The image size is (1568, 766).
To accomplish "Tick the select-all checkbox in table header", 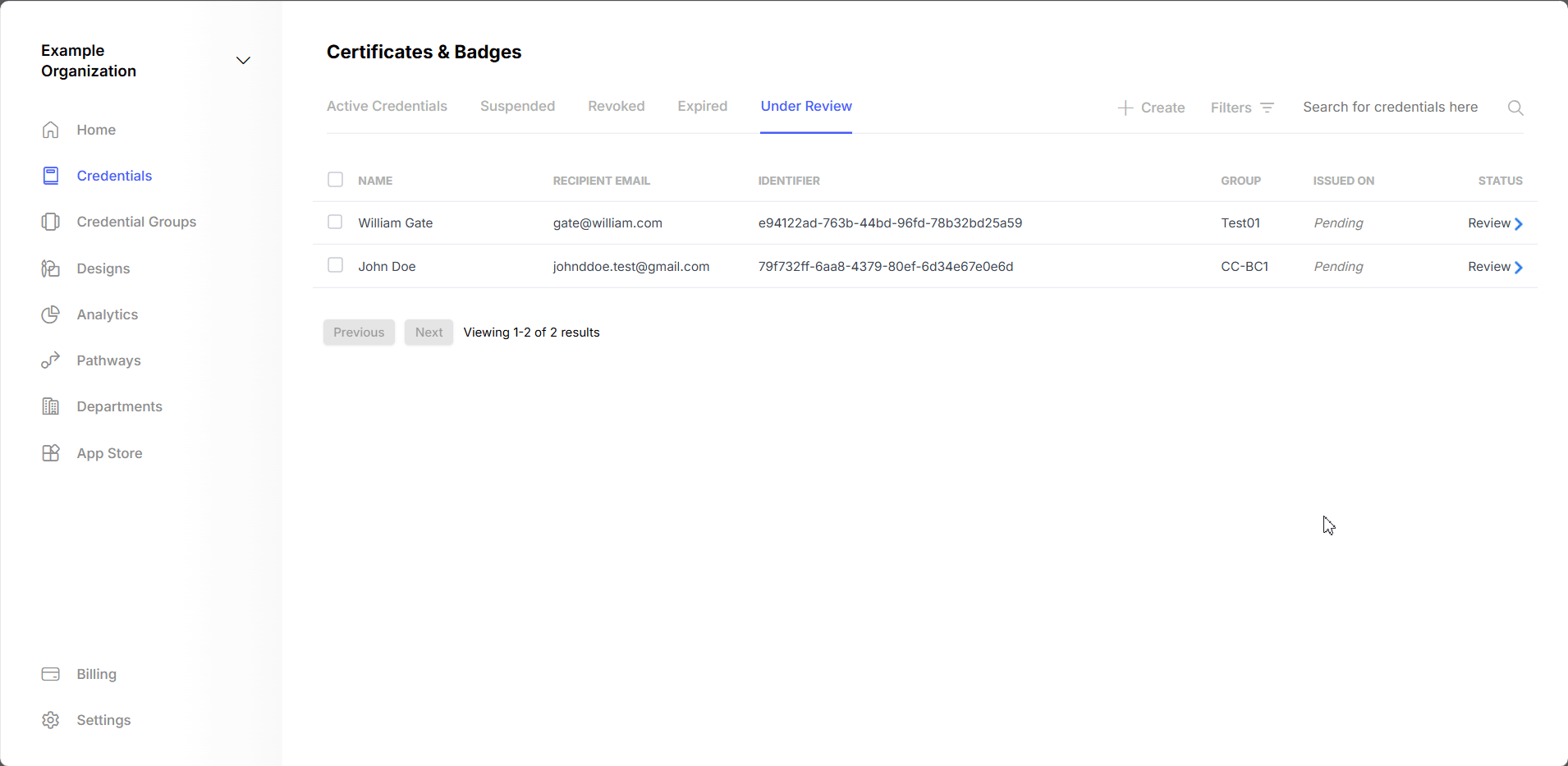I will point(335,180).
